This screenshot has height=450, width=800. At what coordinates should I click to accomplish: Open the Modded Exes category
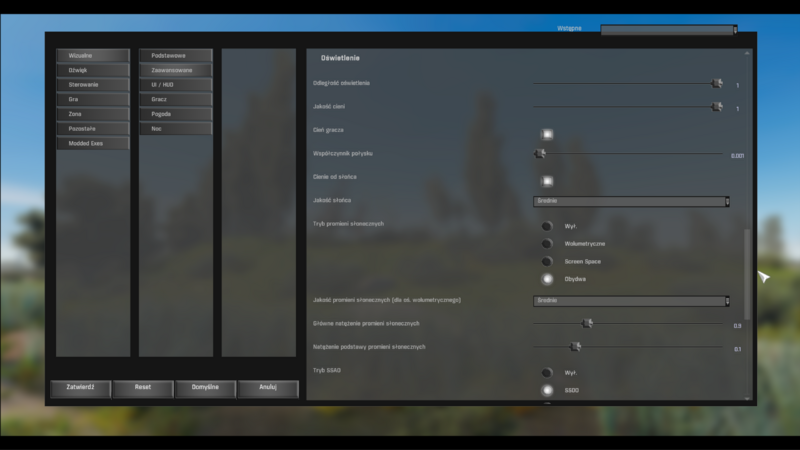[x=93, y=143]
